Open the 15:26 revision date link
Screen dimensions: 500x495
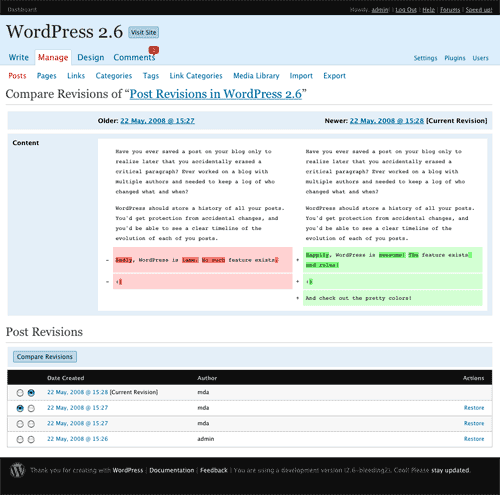point(78,439)
